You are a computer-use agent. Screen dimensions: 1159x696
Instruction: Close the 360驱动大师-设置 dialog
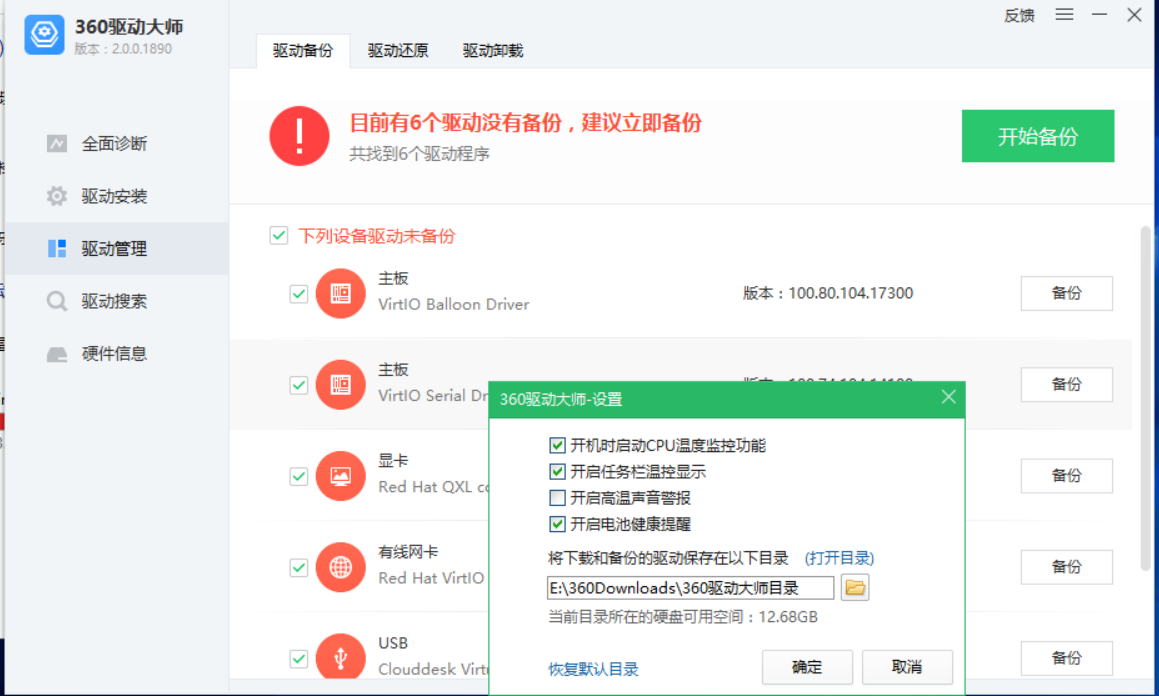coord(948,398)
